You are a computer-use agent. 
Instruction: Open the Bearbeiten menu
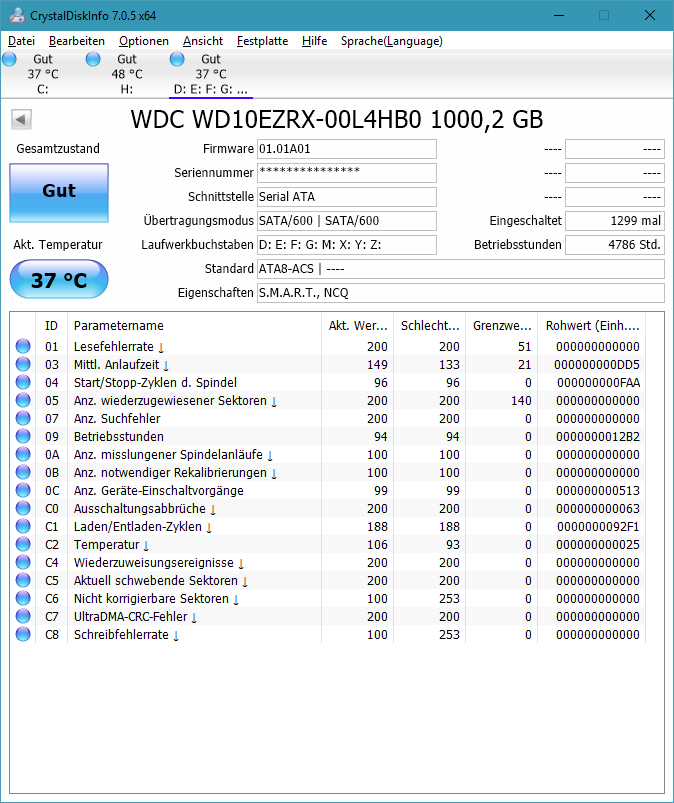tap(77, 41)
